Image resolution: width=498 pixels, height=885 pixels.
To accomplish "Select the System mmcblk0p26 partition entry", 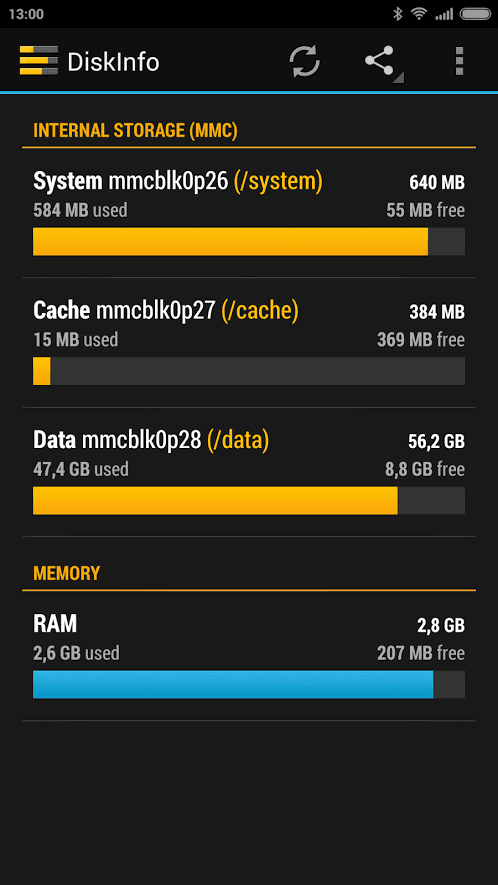I will (249, 213).
